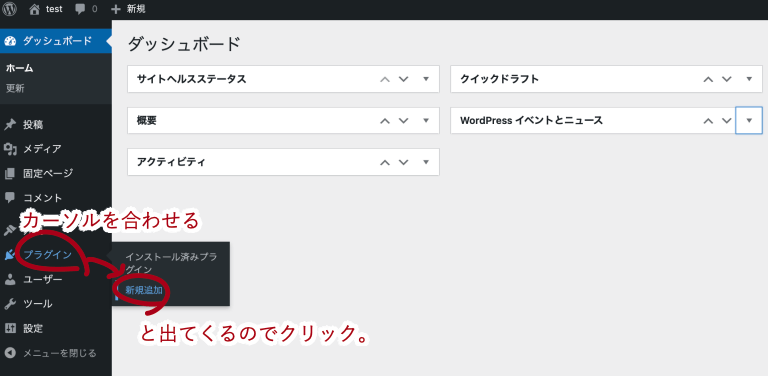Open the comments bubble in admin bar
This screenshot has width=768, height=376.
pos(80,9)
